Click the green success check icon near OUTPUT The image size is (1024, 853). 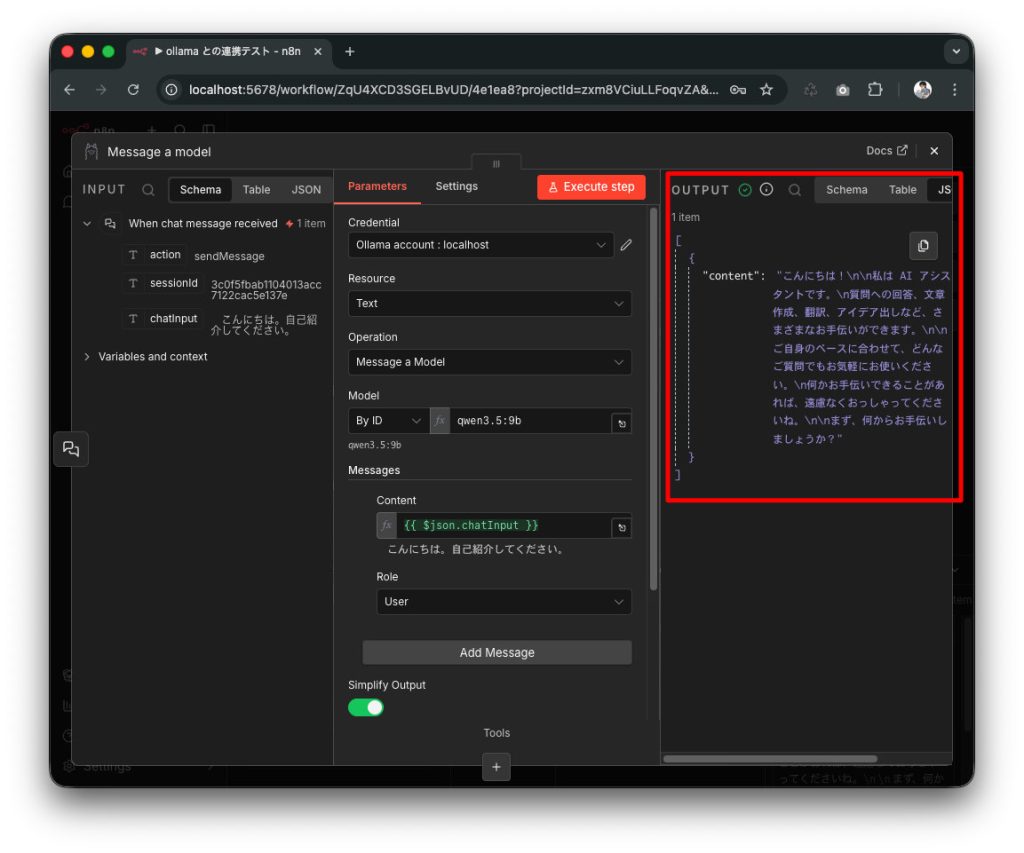coord(743,189)
